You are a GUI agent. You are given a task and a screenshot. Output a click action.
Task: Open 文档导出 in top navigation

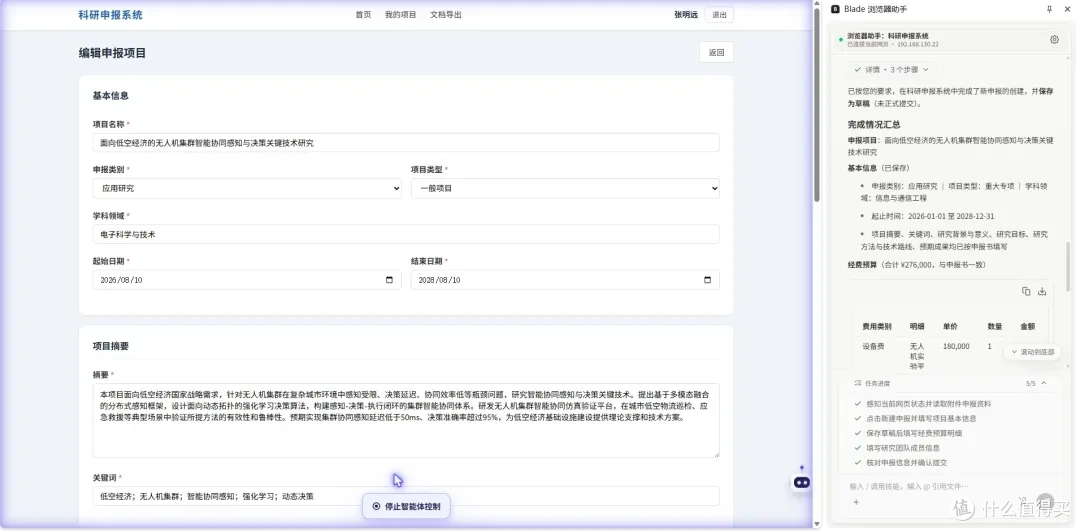pyautogui.click(x=446, y=14)
